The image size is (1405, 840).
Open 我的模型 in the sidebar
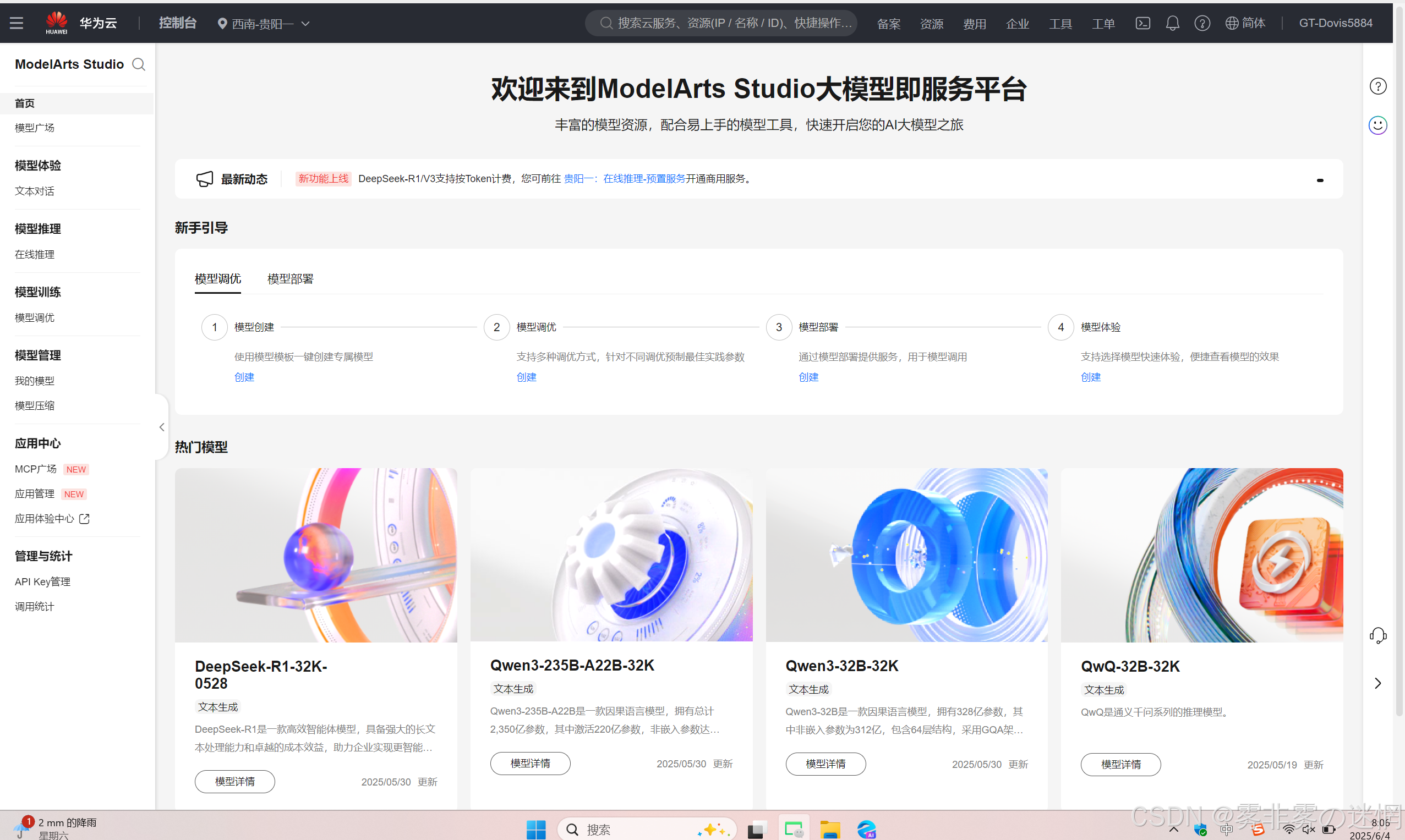pyautogui.click(x=35, y=381)
